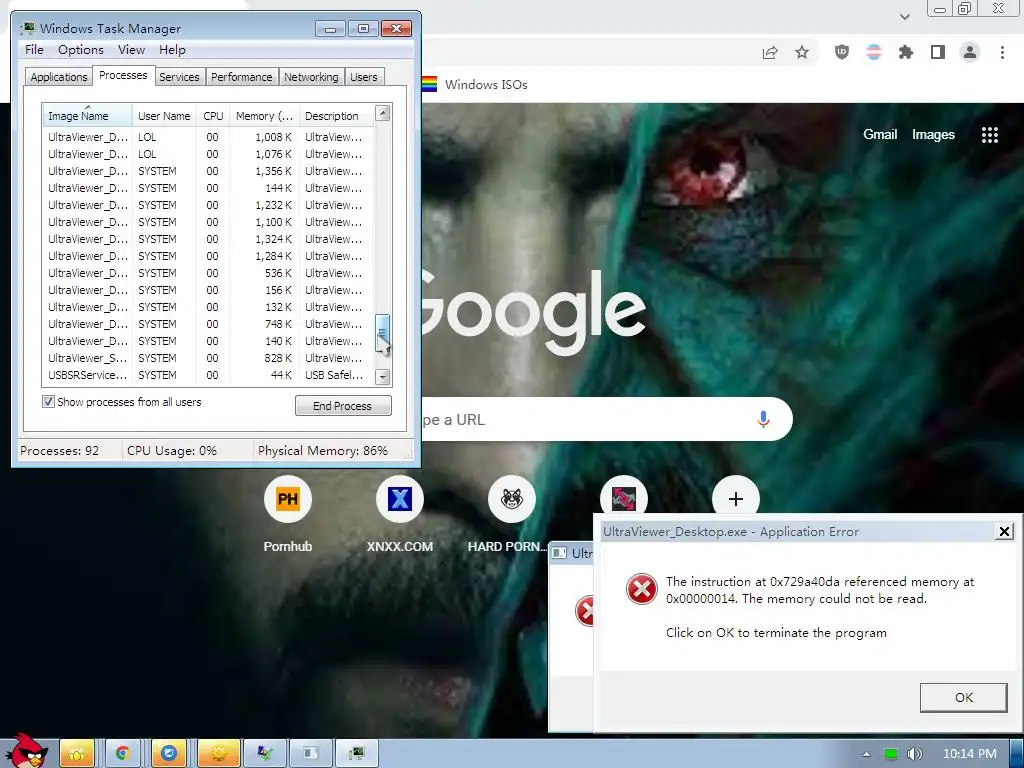Open the volume speaker tray icon
The image size is (1024, 768).
[914, 754]
